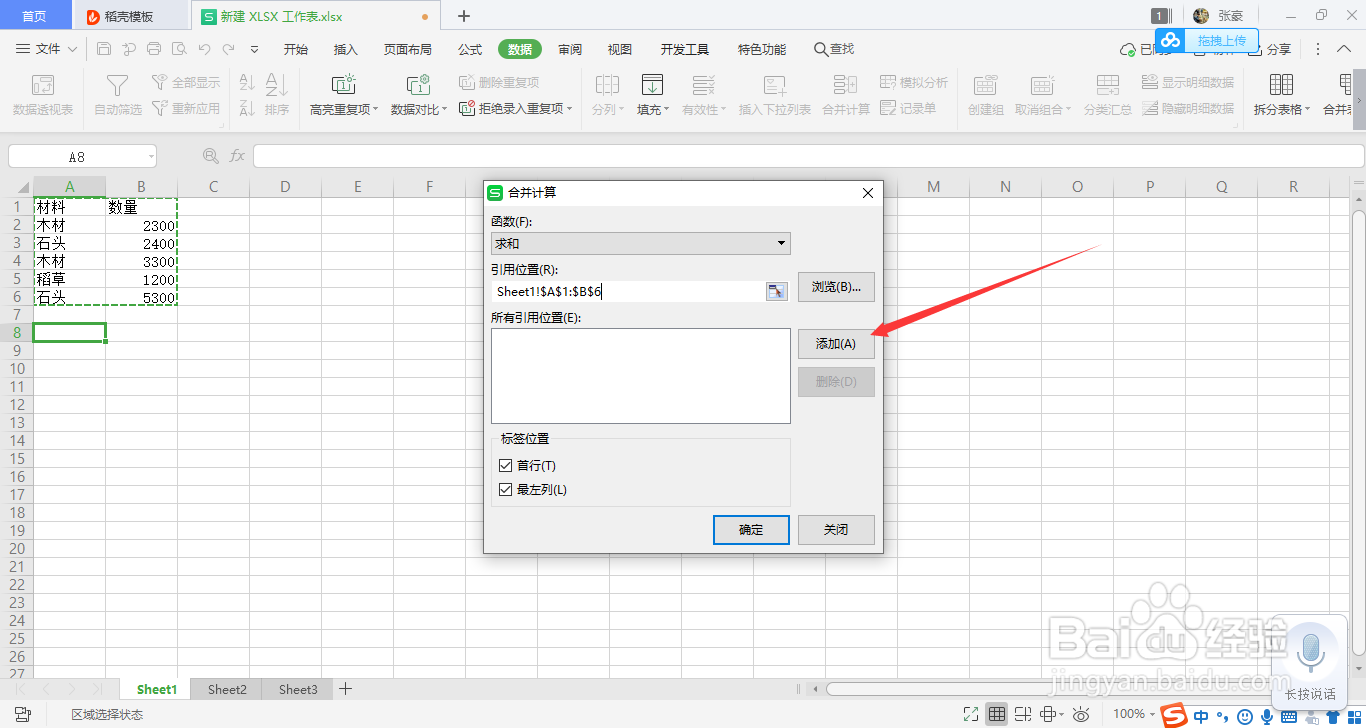Click the new tab plus icon

coord(464,16)
